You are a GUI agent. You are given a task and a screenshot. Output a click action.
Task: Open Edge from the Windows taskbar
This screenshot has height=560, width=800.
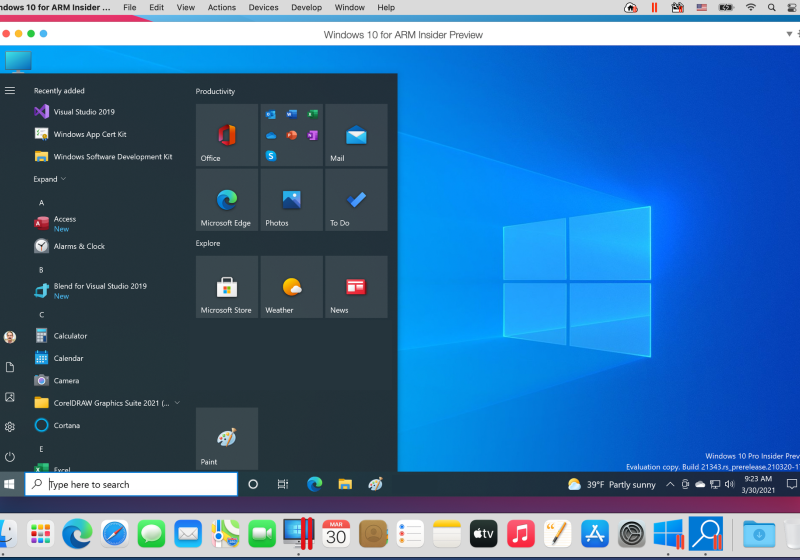[x=314, y=484]
